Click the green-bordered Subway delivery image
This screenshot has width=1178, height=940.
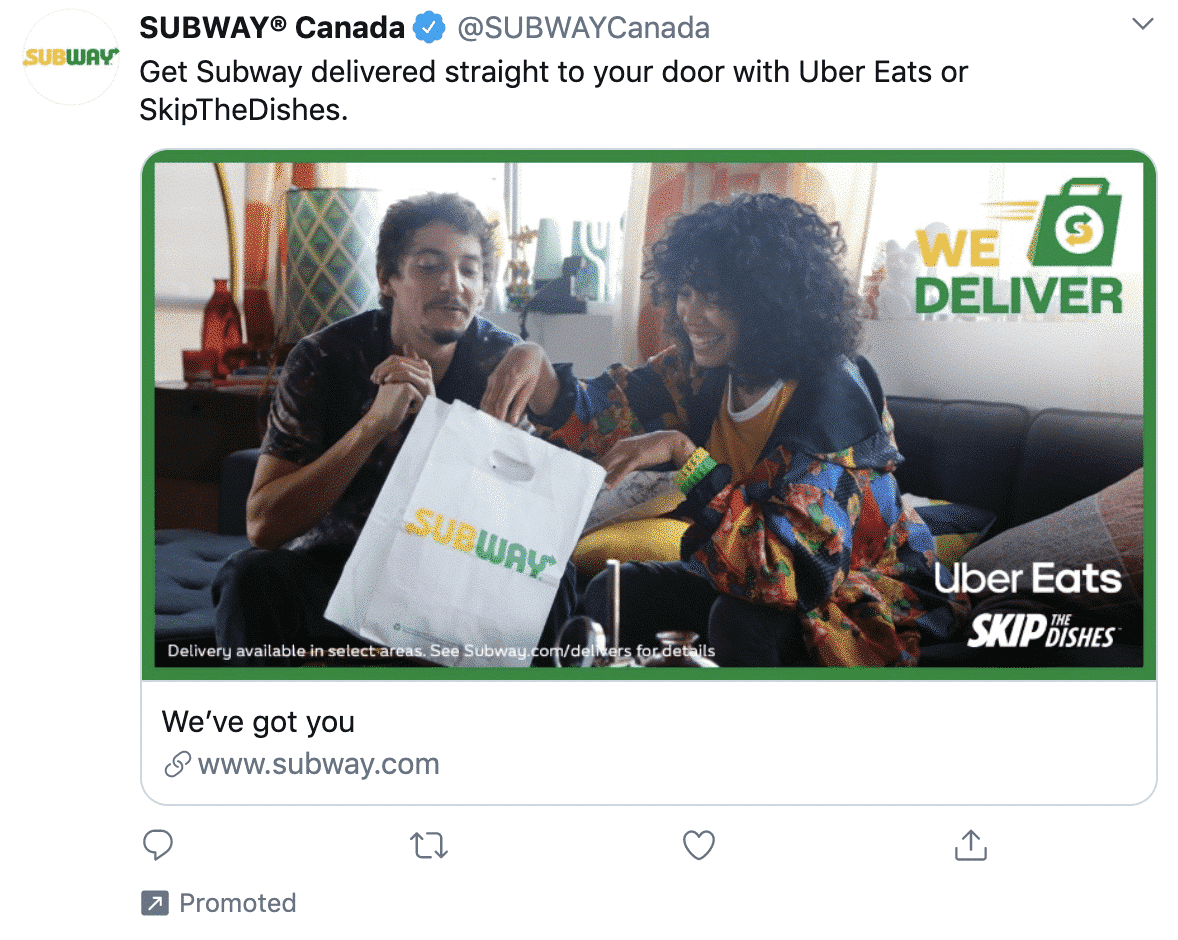tap(649, 415)
